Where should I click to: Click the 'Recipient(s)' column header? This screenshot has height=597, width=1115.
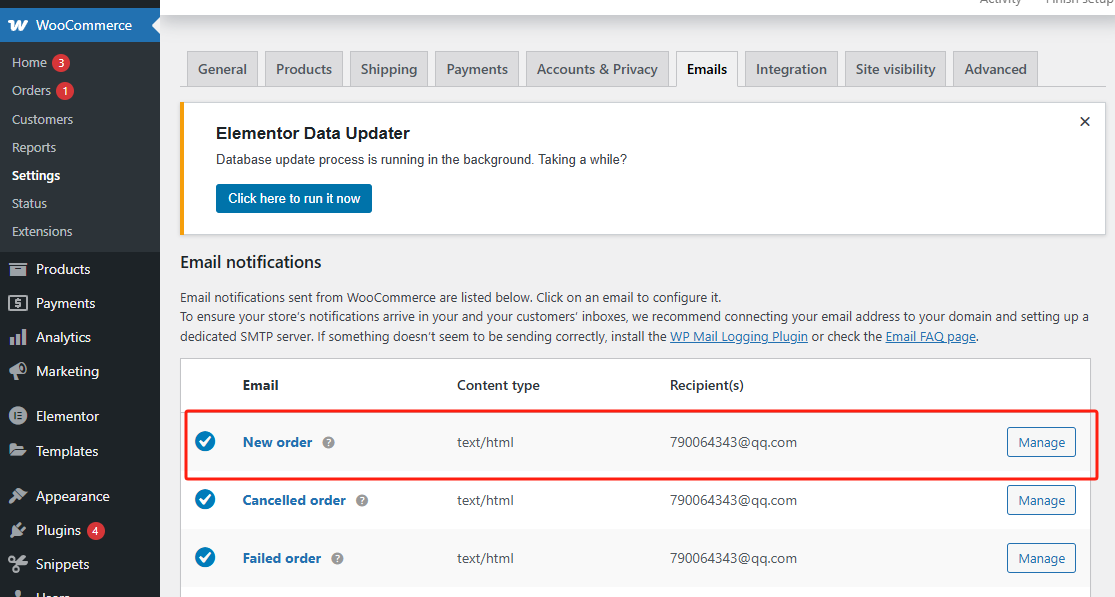click(707, 385)
